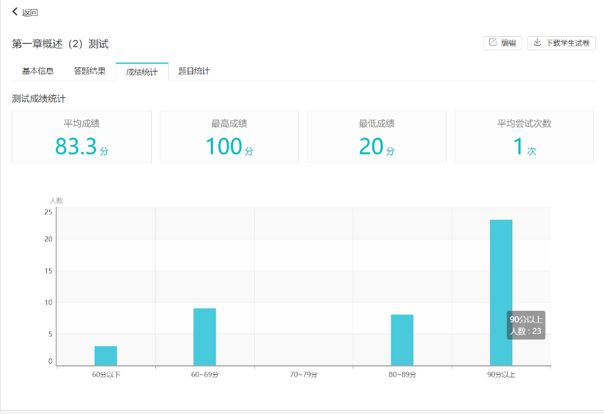The width and height of the screenshot is (604, 414).
Task: Click the 人数 y-axis title
Action: (x=56, y=200)
